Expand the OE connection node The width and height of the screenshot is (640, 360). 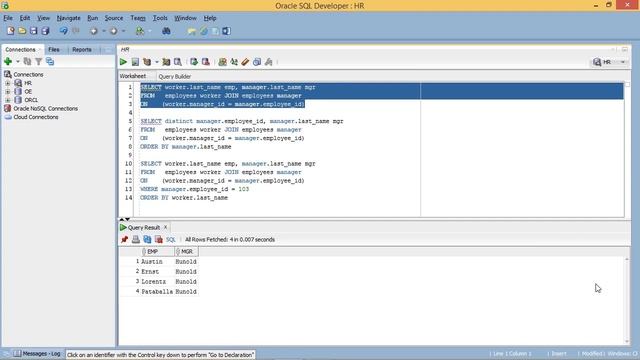7,91
